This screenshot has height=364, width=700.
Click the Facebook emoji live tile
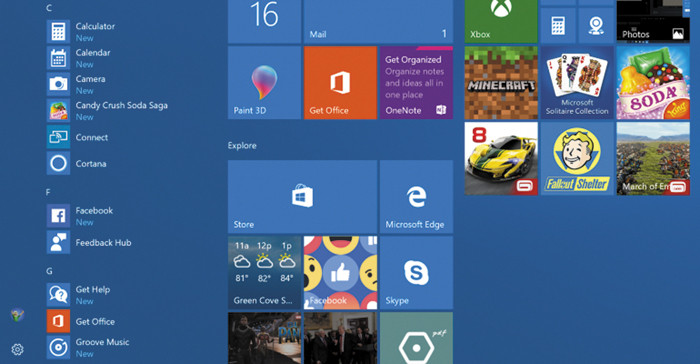click(340, 273)
